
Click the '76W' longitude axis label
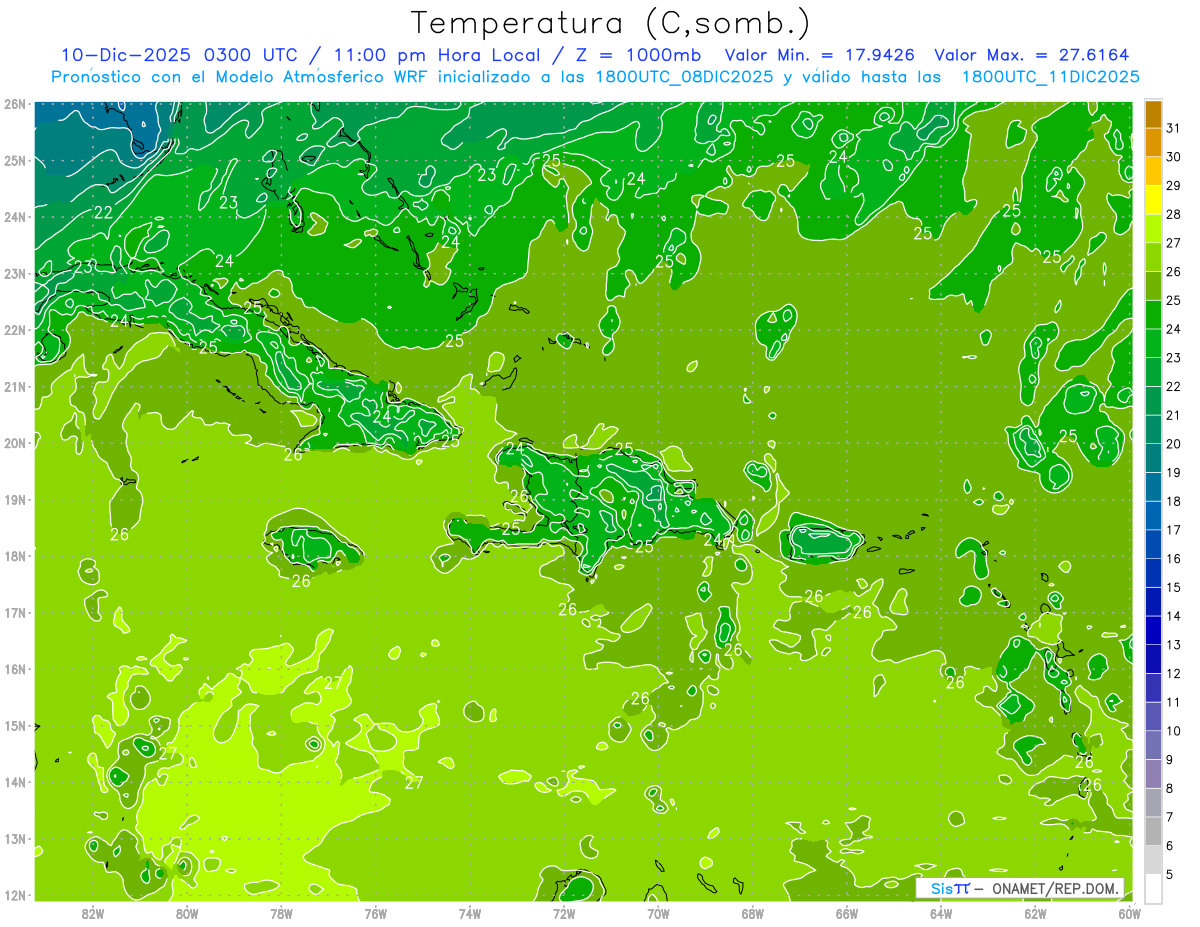[375, 912]
